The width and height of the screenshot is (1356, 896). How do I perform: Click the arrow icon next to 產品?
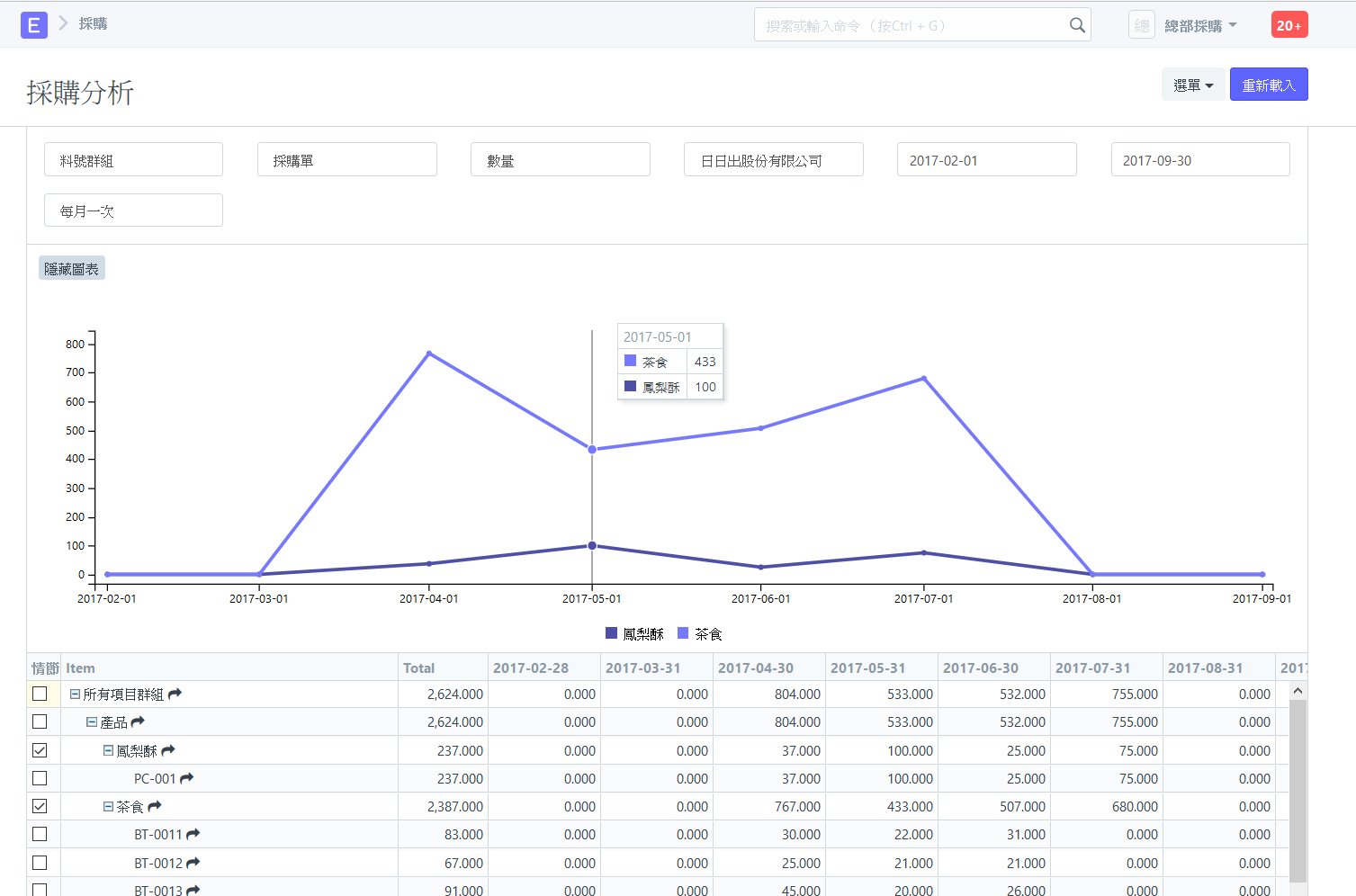pyautogui.click(x=138, y=721)
